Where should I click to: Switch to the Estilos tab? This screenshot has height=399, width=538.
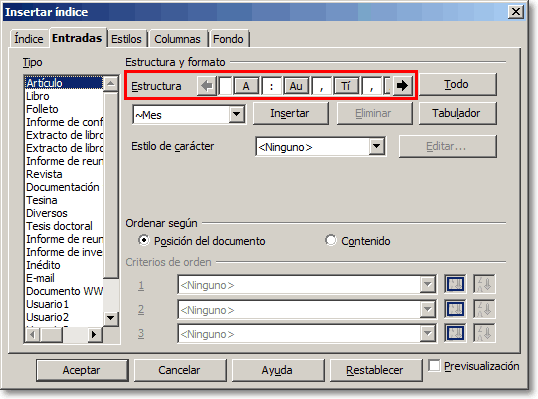(126, 39)
